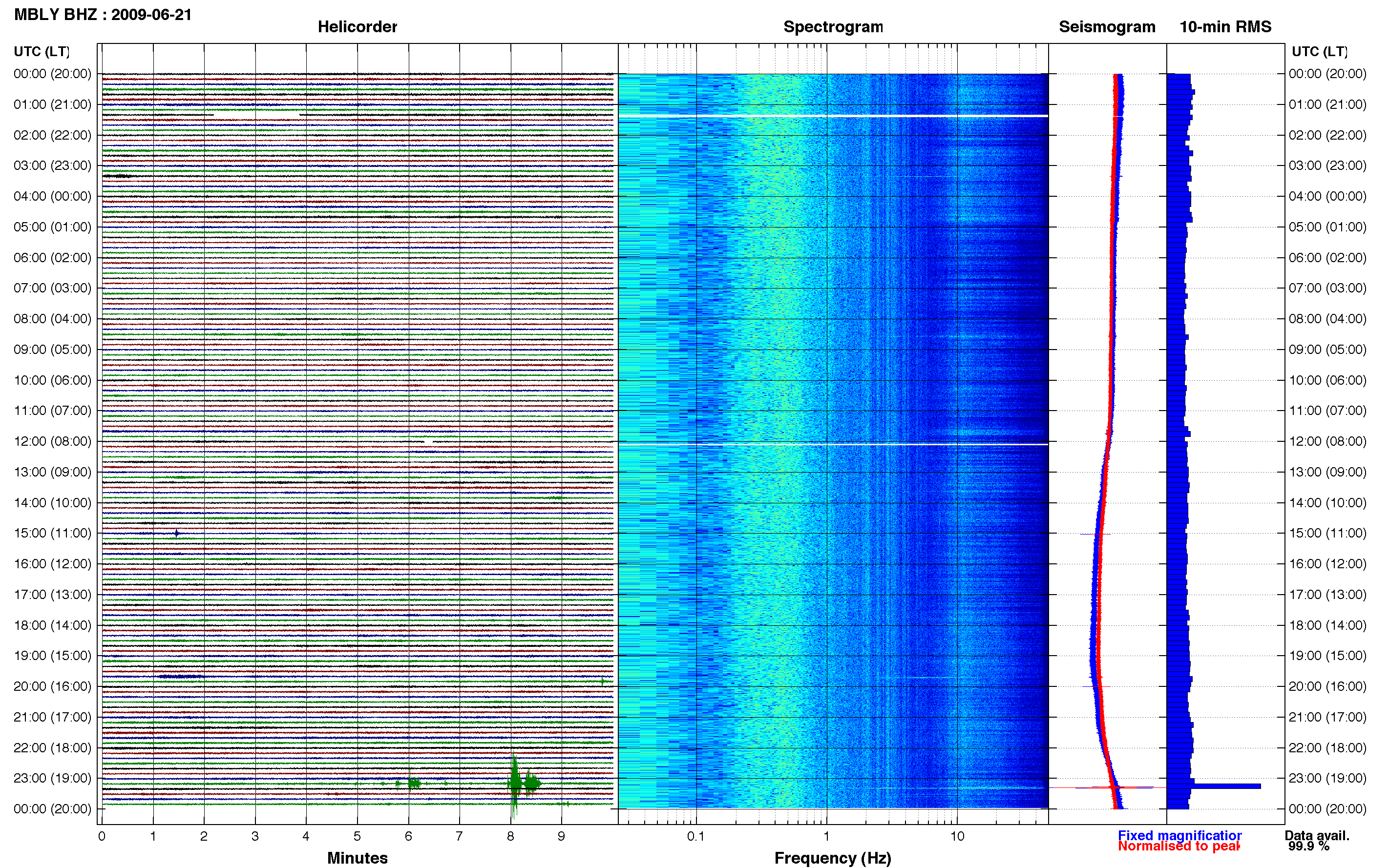The image size is (1389, 868).
Task: Click the right 'UTC (LT)' axis label
Action: (1320, 52)
